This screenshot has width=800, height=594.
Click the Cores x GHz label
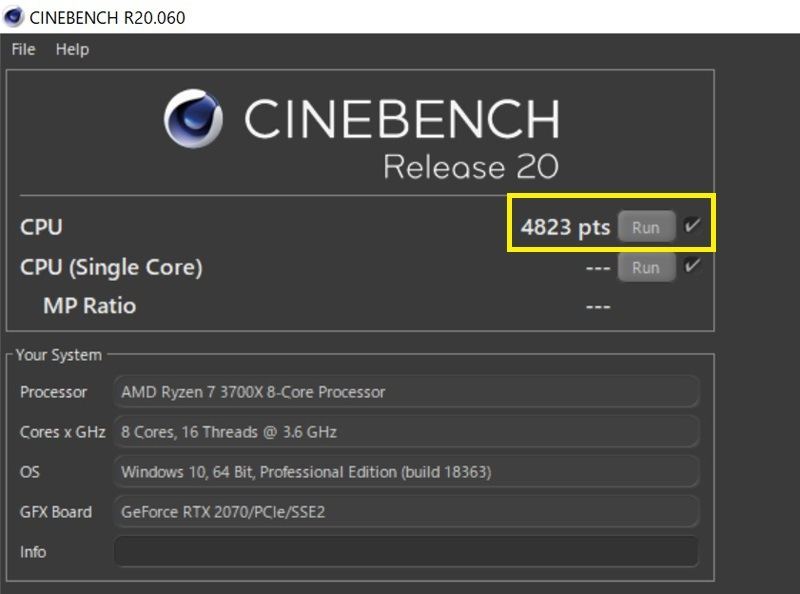[63, 432]
